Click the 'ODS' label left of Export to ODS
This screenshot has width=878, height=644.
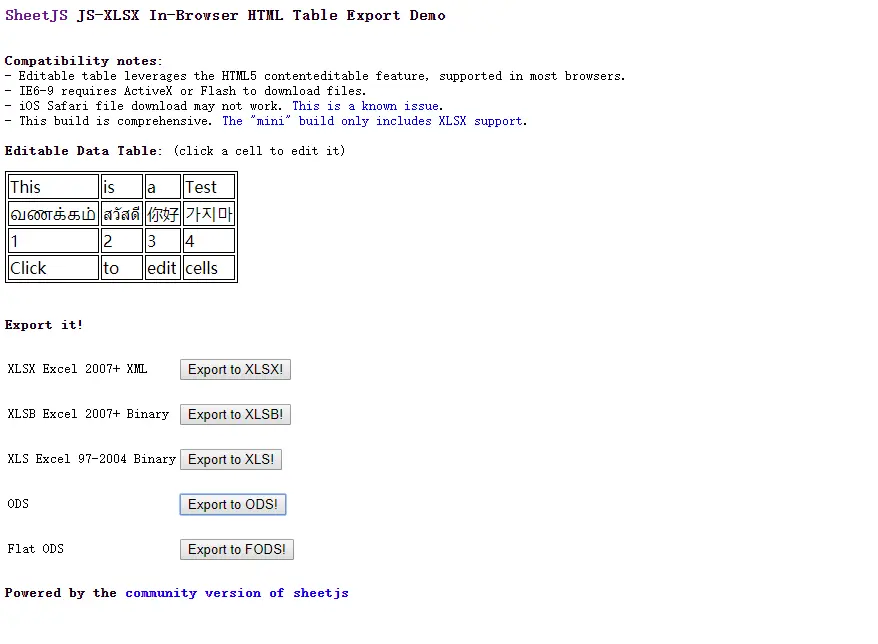tap(18, 503)
